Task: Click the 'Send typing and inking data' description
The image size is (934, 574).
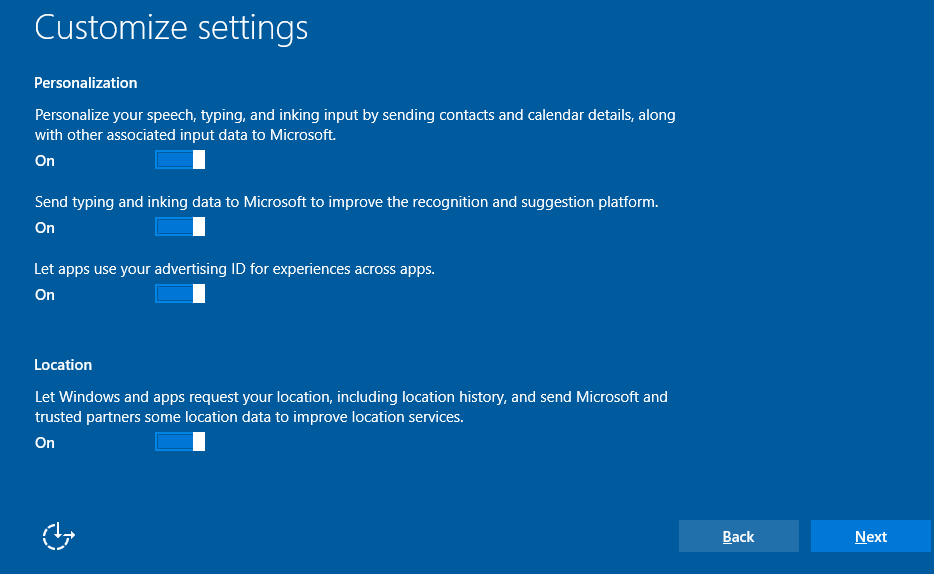Action: (x=346, y=202)
